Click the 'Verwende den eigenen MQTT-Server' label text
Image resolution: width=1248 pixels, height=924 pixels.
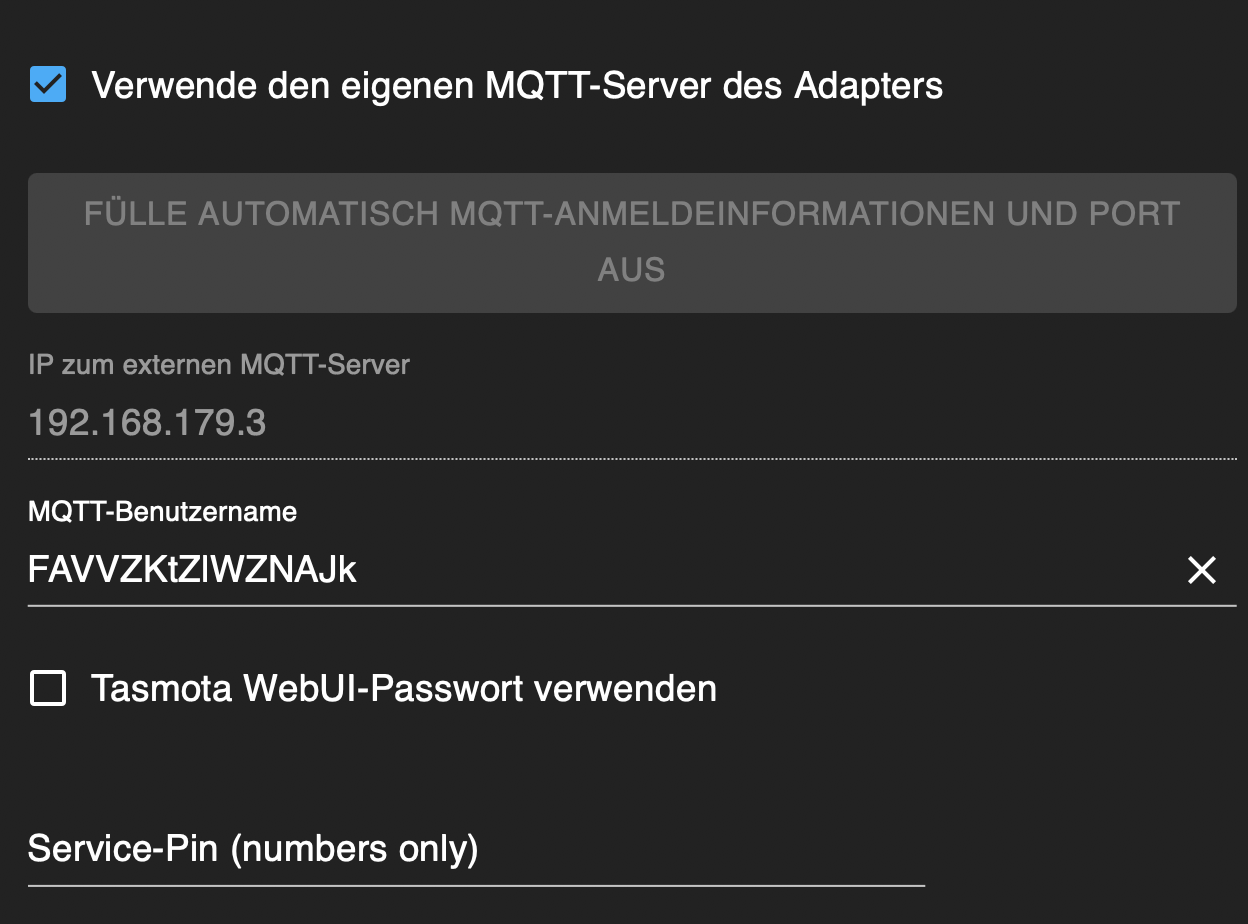tap(516, 85)
